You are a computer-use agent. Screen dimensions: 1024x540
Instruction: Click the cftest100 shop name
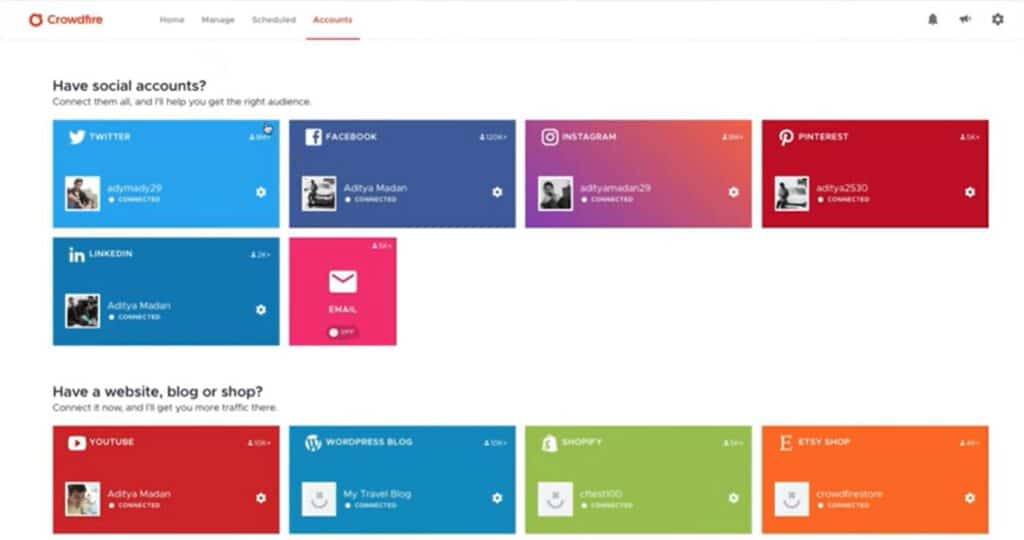[x=601, y=494]
